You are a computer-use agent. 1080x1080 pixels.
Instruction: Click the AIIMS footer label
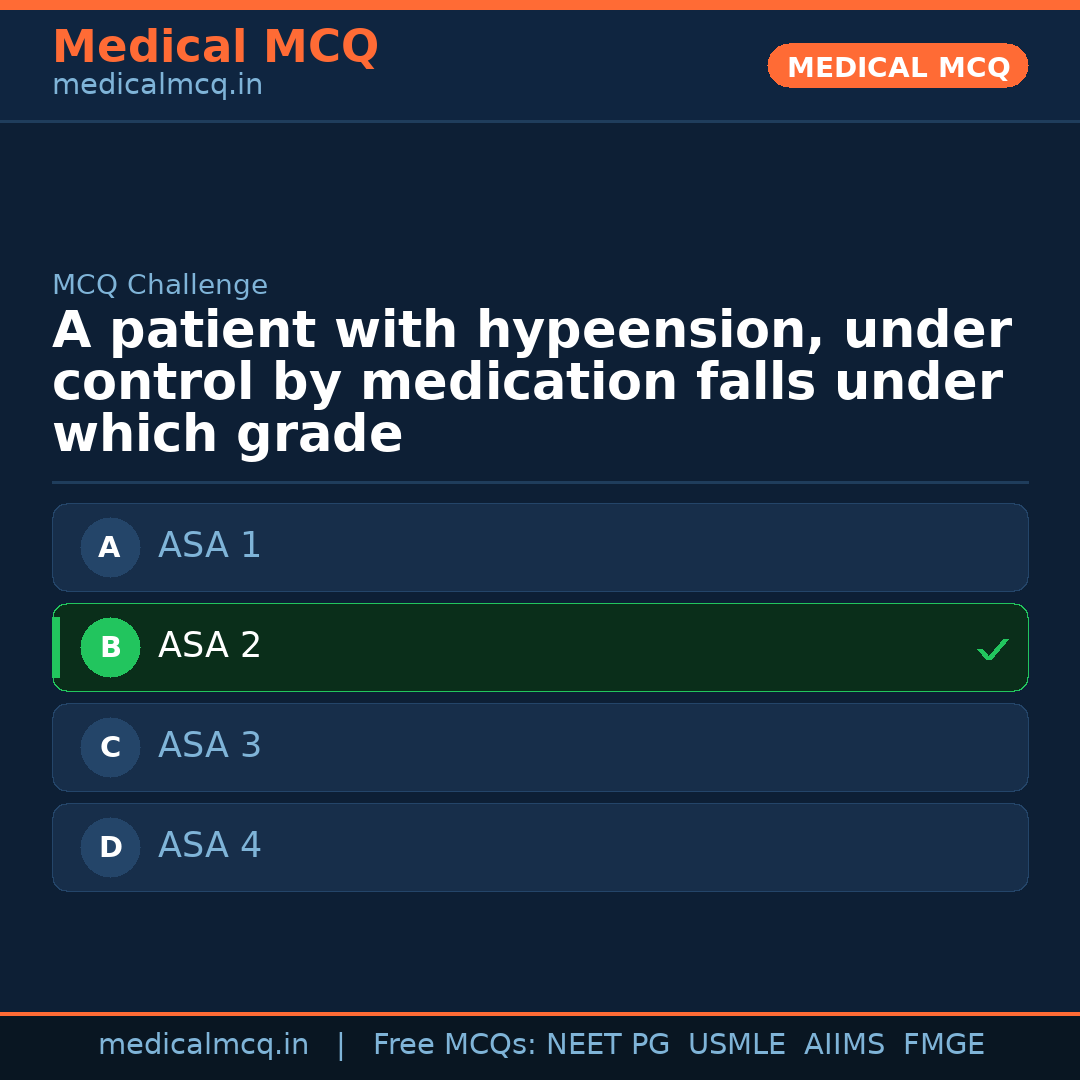pos(844,1045)
